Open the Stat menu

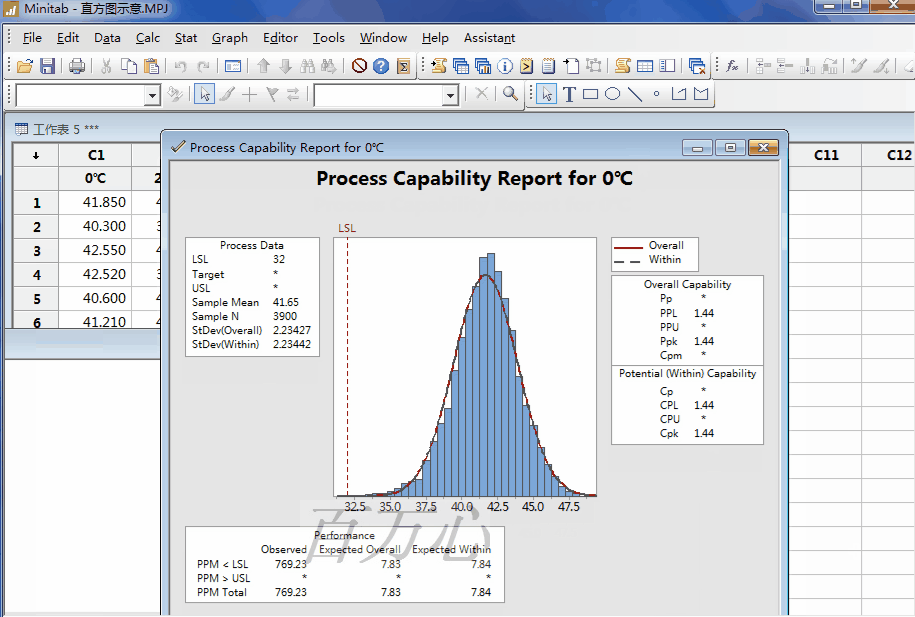point(186,38)
